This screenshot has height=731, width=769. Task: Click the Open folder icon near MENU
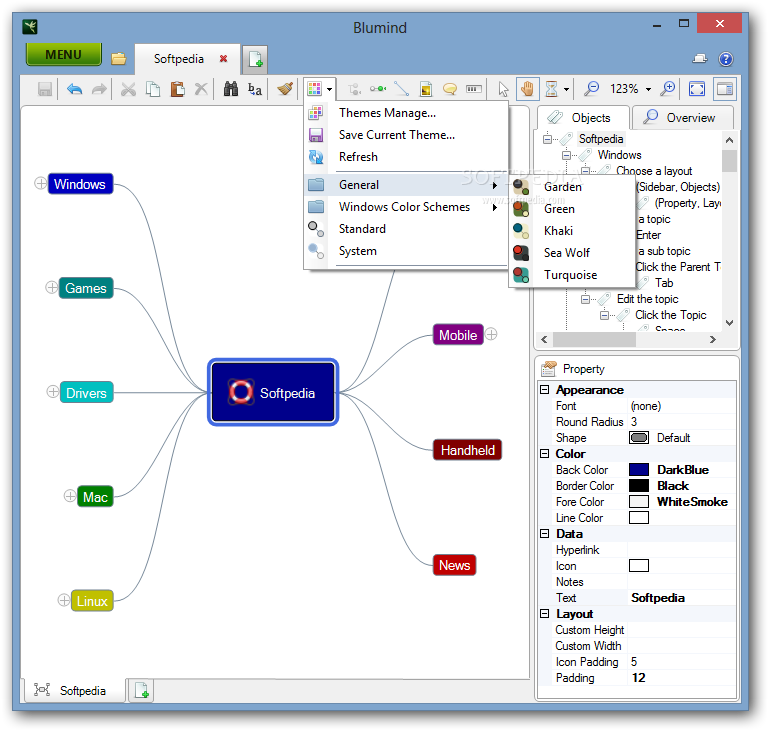(x=118, y=59)
